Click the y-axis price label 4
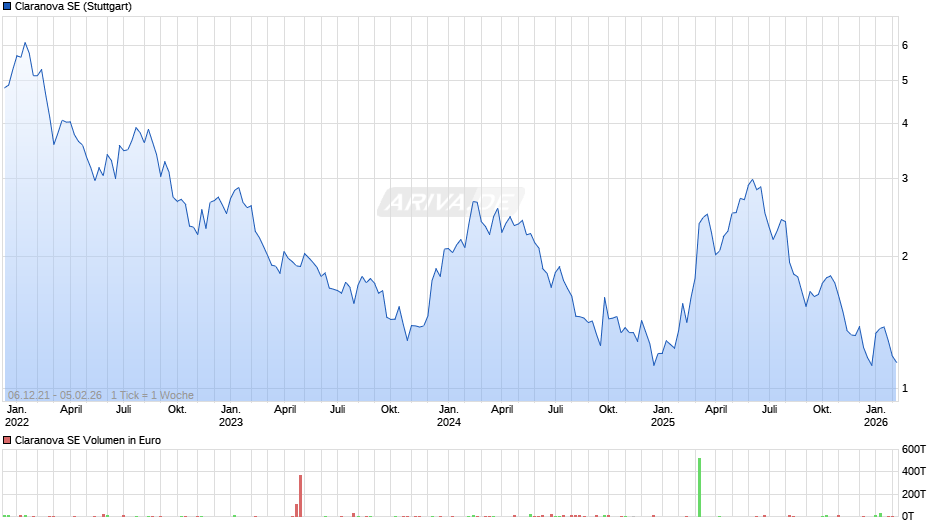This screenshot has height=526, width=940. pyautogui.click(x=905, y=124)
